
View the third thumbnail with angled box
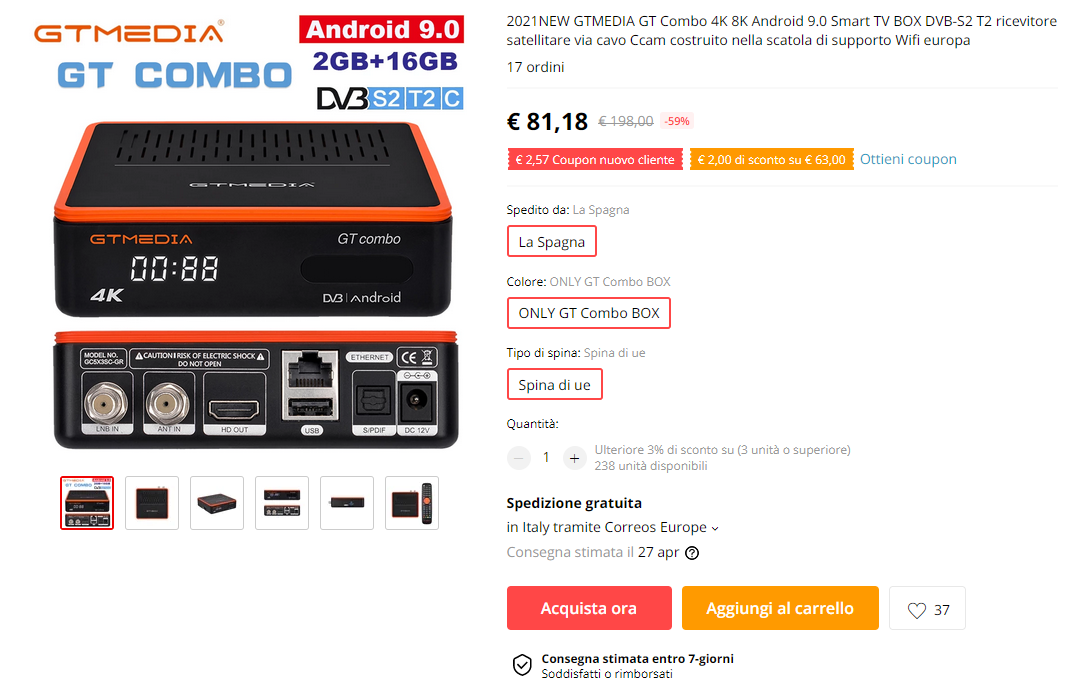(x=217, y=503)
